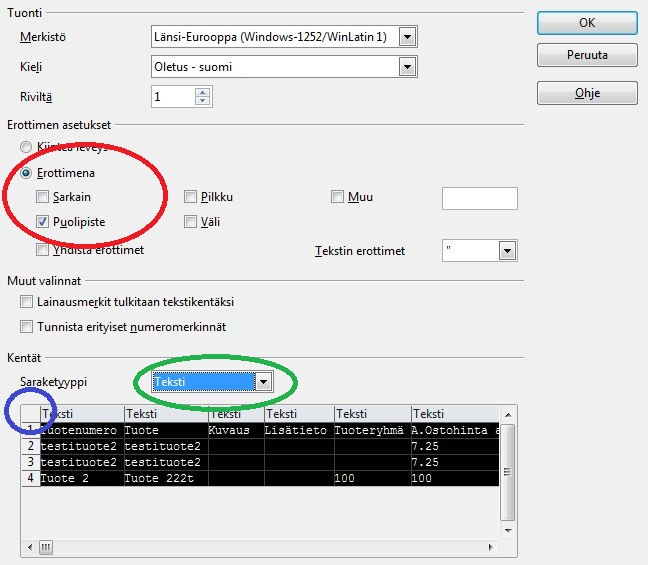648x565 pixels.
Task: Toggle the Väli checkbox
Action: [191, 222]
